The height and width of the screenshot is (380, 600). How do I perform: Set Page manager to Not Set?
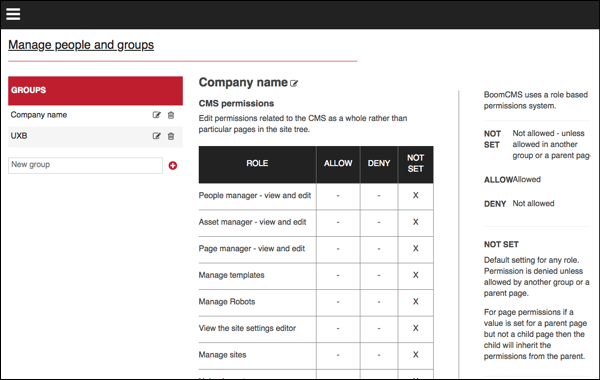416,249
